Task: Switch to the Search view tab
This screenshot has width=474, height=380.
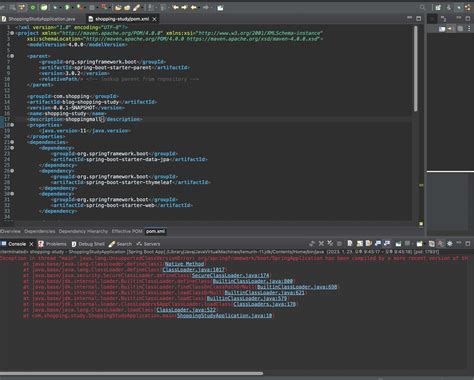Action: point(120,244)
